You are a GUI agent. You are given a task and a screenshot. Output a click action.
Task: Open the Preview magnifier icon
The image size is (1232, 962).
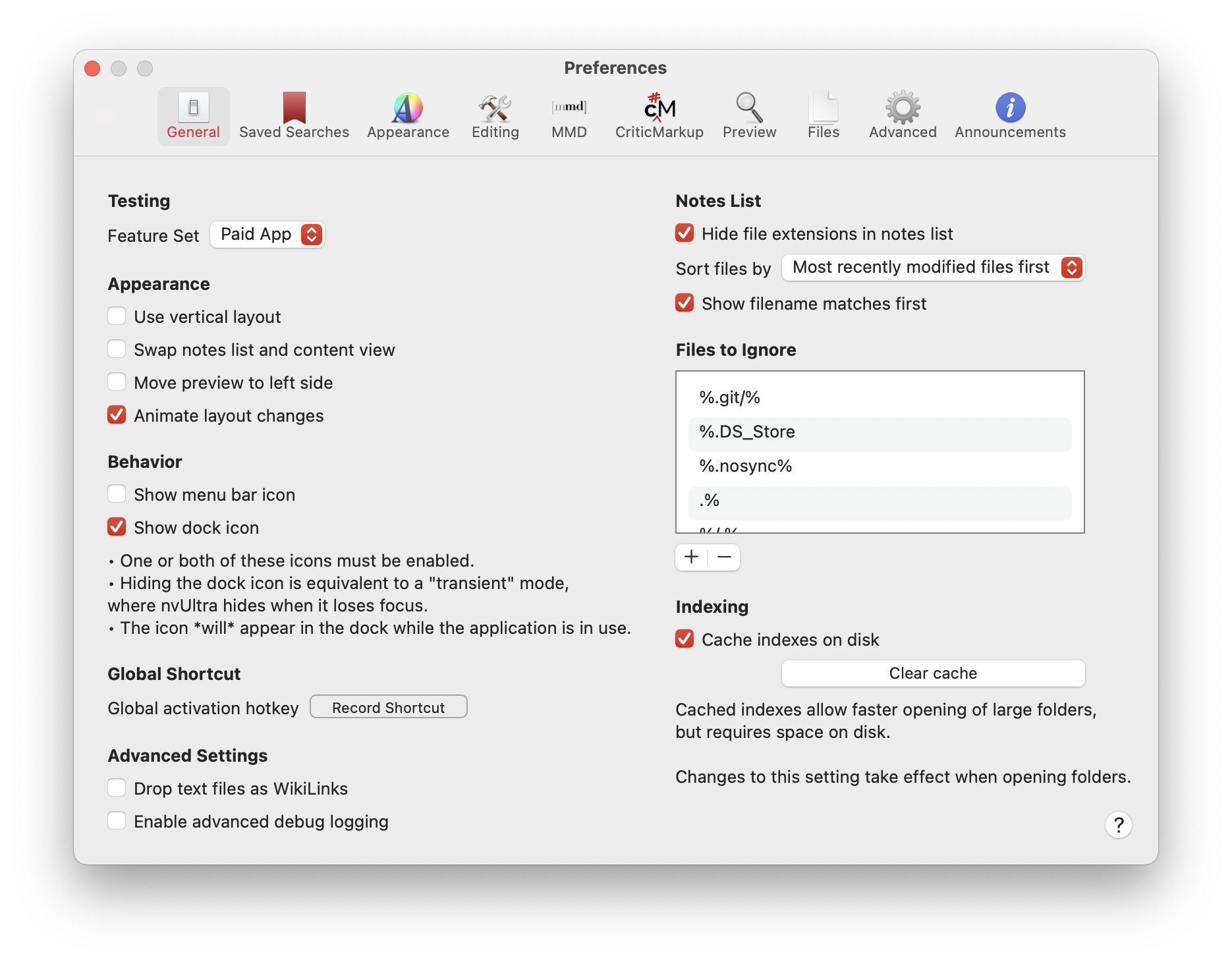pyautogui.click(x=749, y=108)
